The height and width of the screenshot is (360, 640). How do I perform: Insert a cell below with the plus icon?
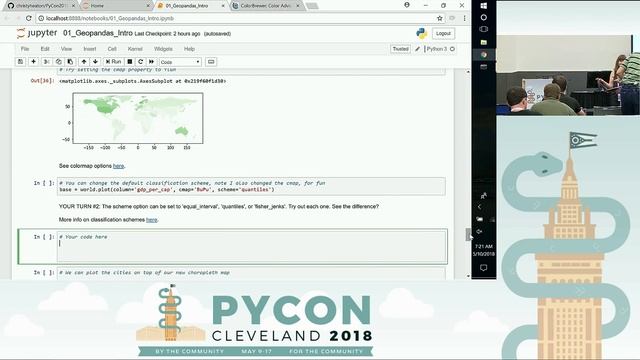33,62
